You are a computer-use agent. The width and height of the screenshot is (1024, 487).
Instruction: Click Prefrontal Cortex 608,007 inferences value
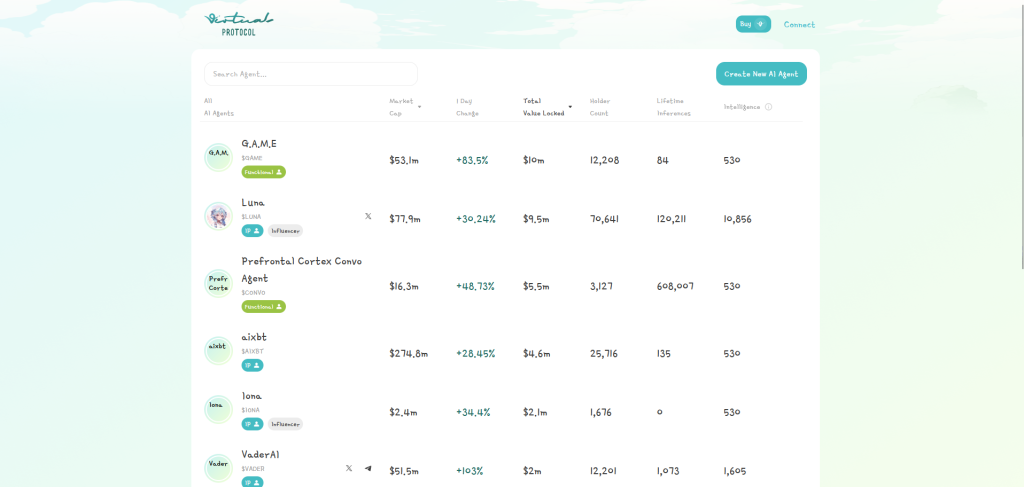(675, 286)
